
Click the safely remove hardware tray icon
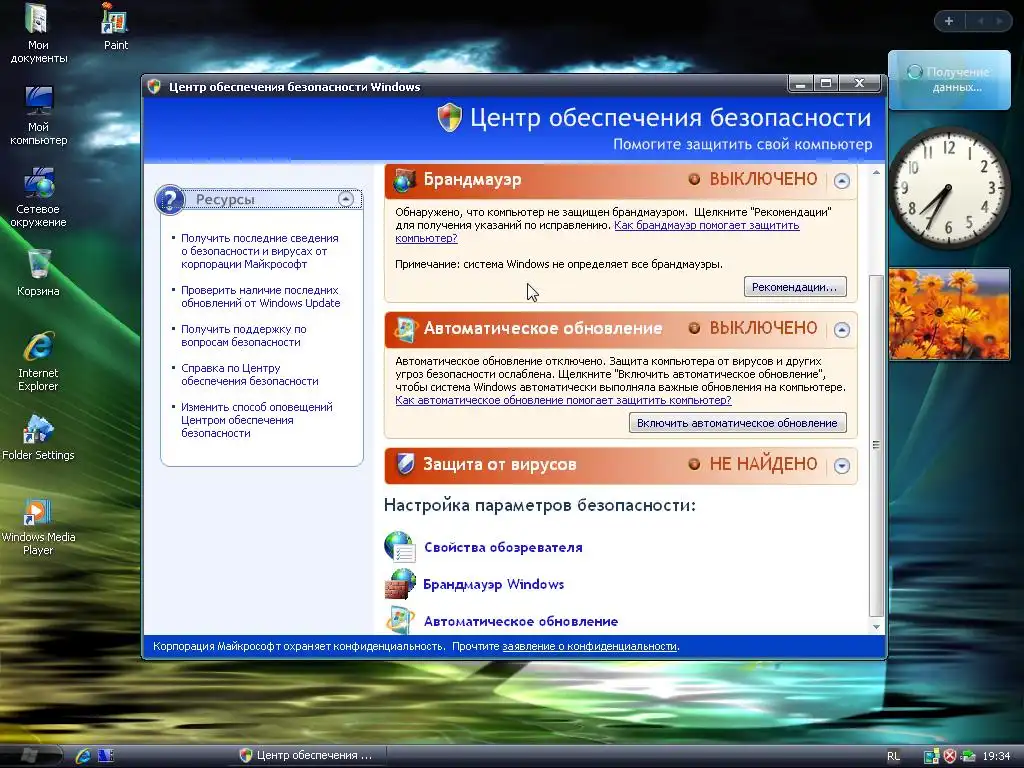pyautogui.click(x=968, y=756)
